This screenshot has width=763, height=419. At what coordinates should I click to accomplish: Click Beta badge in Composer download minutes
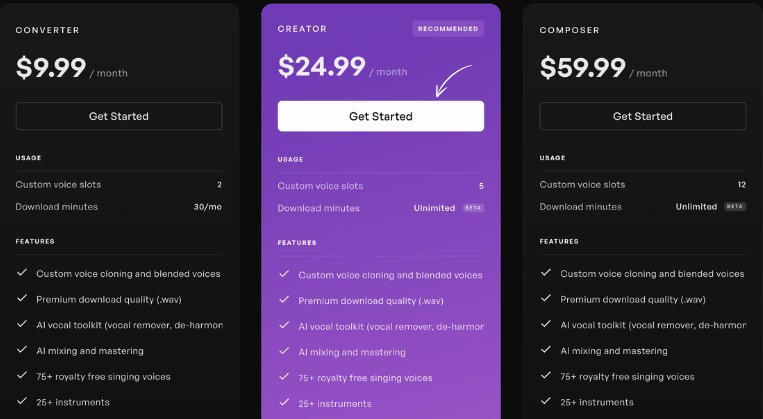coord(735,206)
